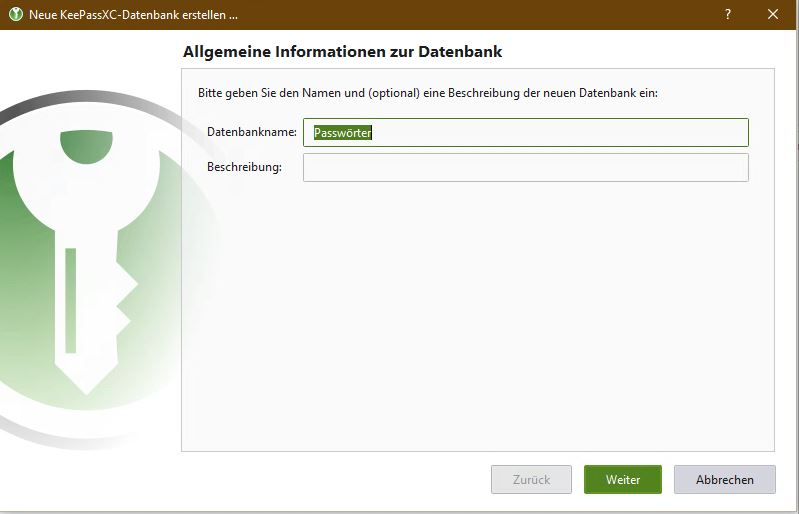The height and width of the screenshot is (514, 799).
Task: Click the vertical groove on the key shaft
Action: click(71, 300)
